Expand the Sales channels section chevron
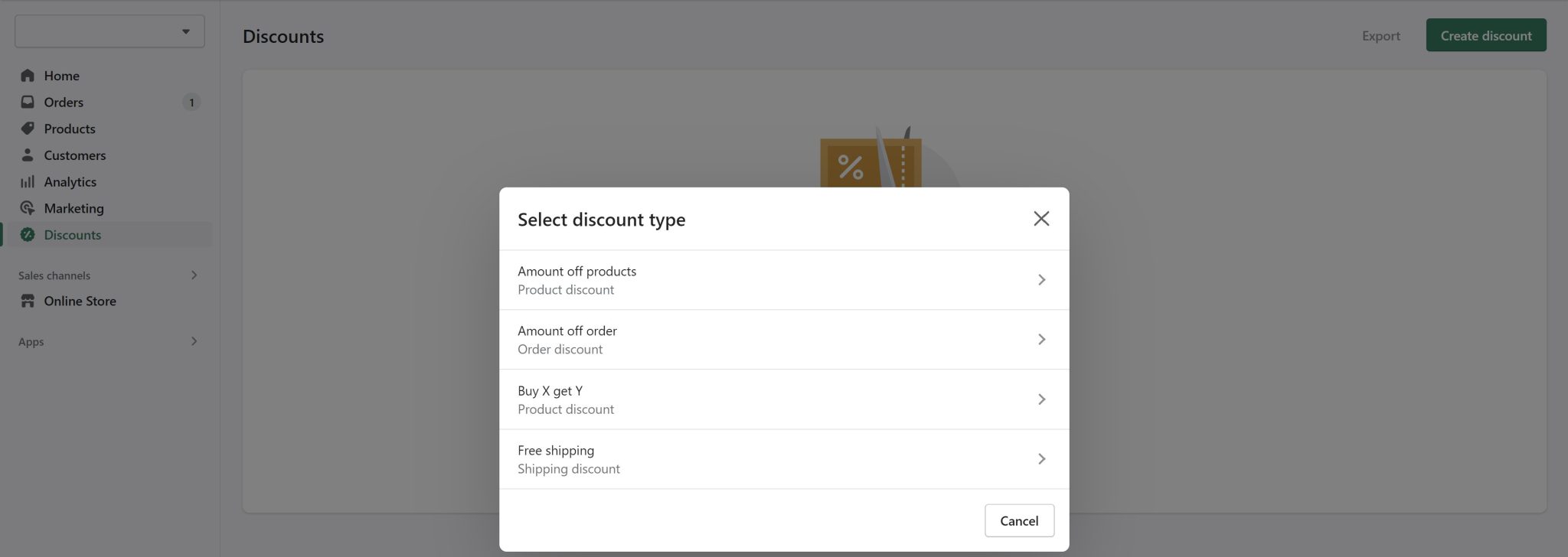 point(194,275)
